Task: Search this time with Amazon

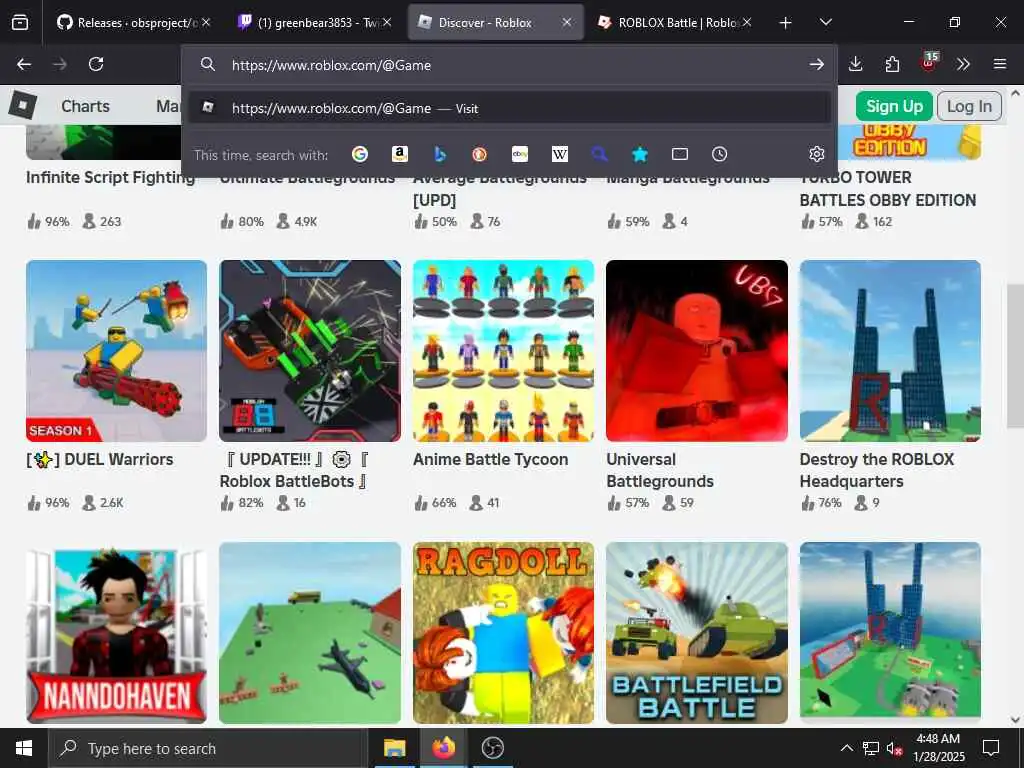Action: click(400, 154)
